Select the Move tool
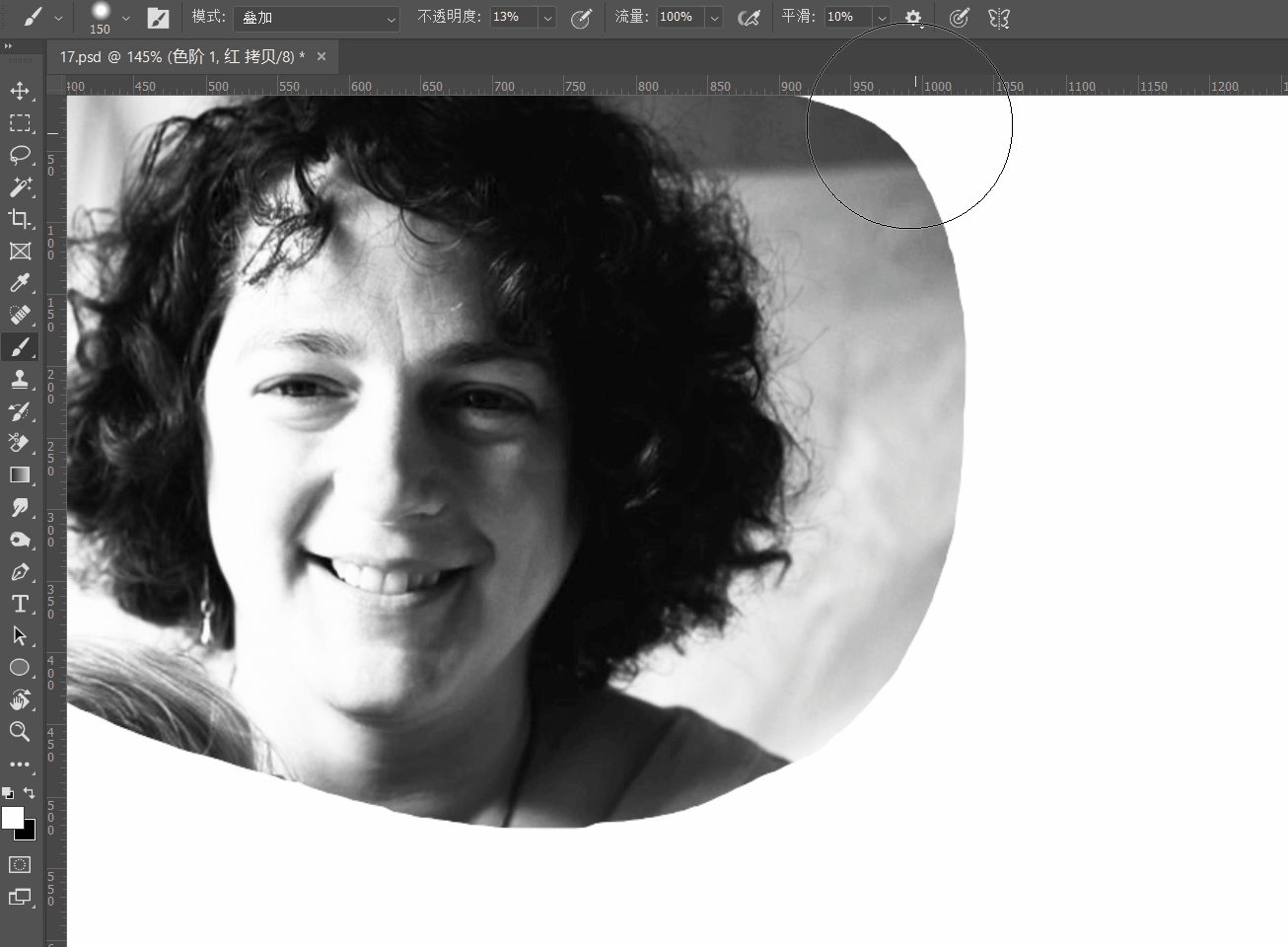This screenshot has width=1288, height=947. pyautogui.click(x=20, y=91)
